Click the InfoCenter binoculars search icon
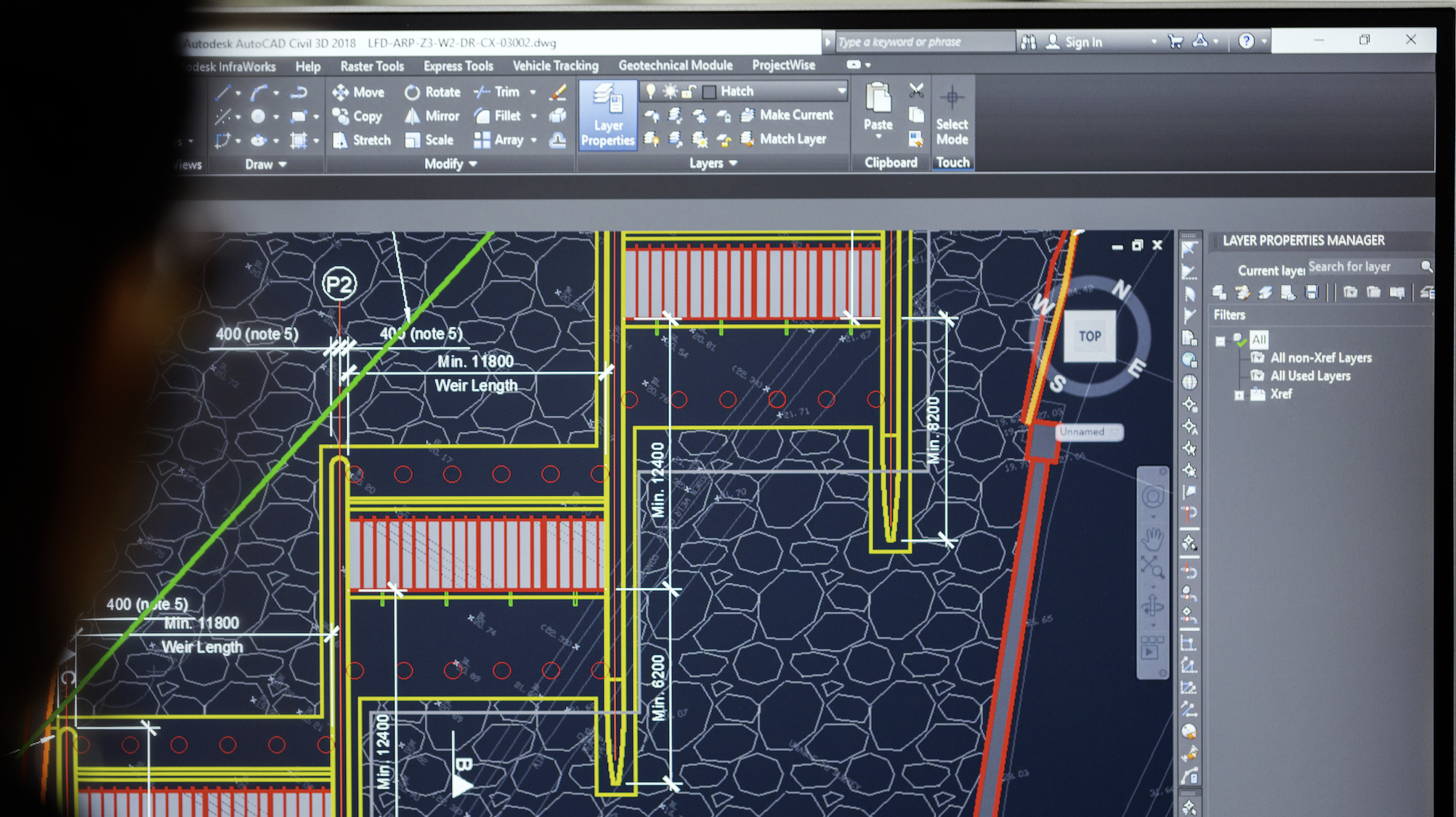The width and height of the screenshot is (1456, 817). (1028, 42)
